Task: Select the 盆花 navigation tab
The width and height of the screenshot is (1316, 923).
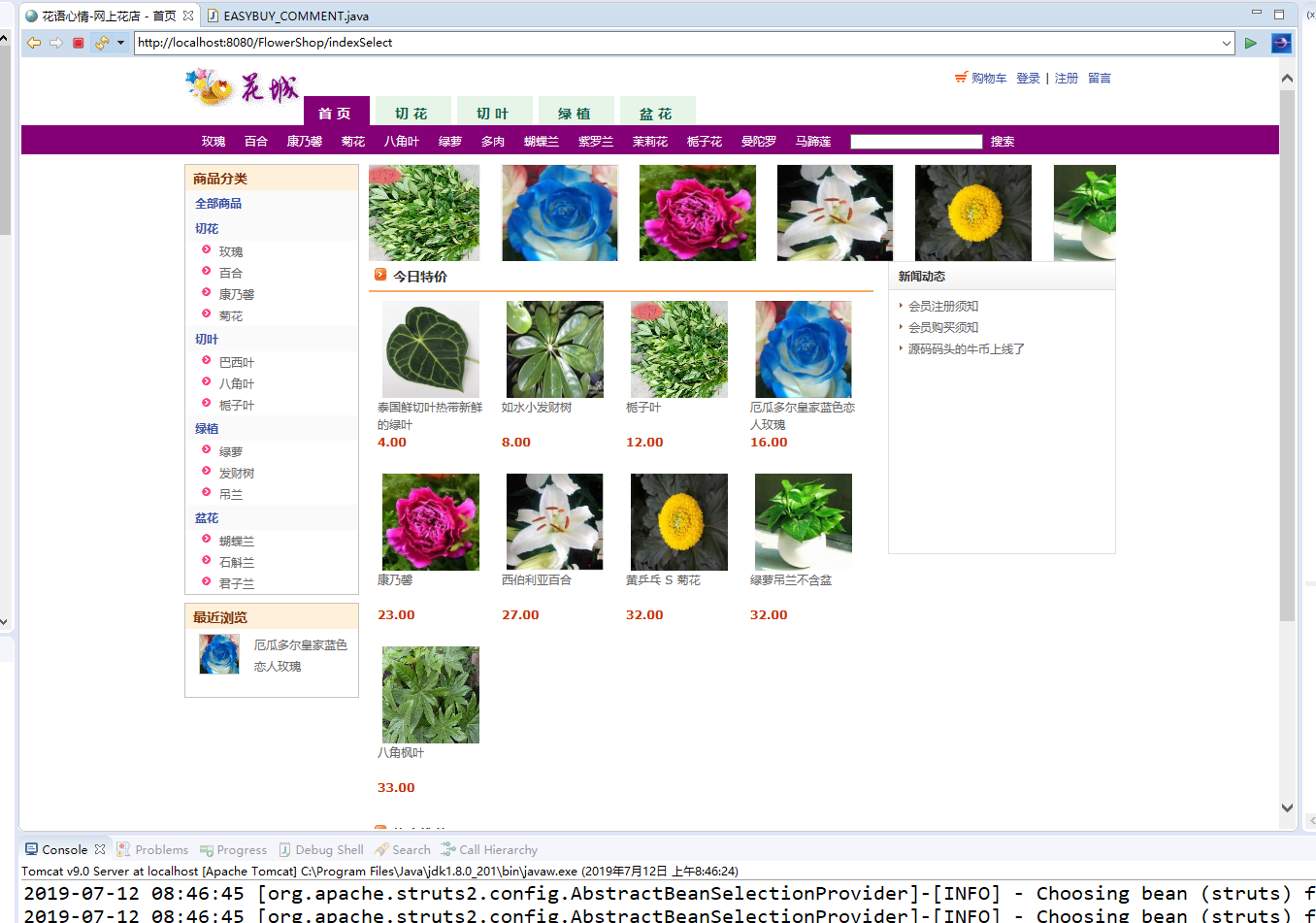Action: click(x=657, y=113)
